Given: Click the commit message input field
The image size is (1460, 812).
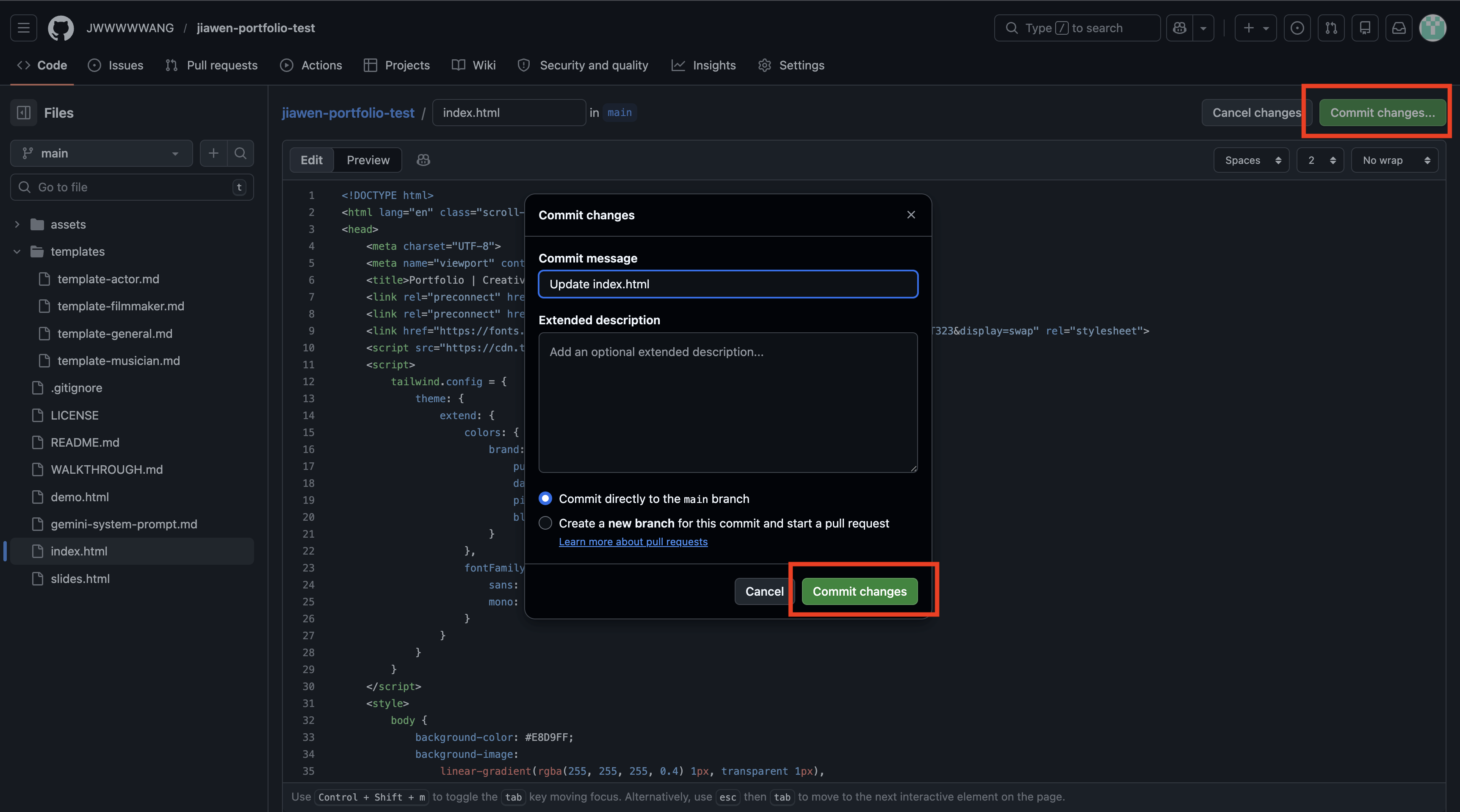Looking at the screenshot, I should pyautogui.click(x=727, y=284).
